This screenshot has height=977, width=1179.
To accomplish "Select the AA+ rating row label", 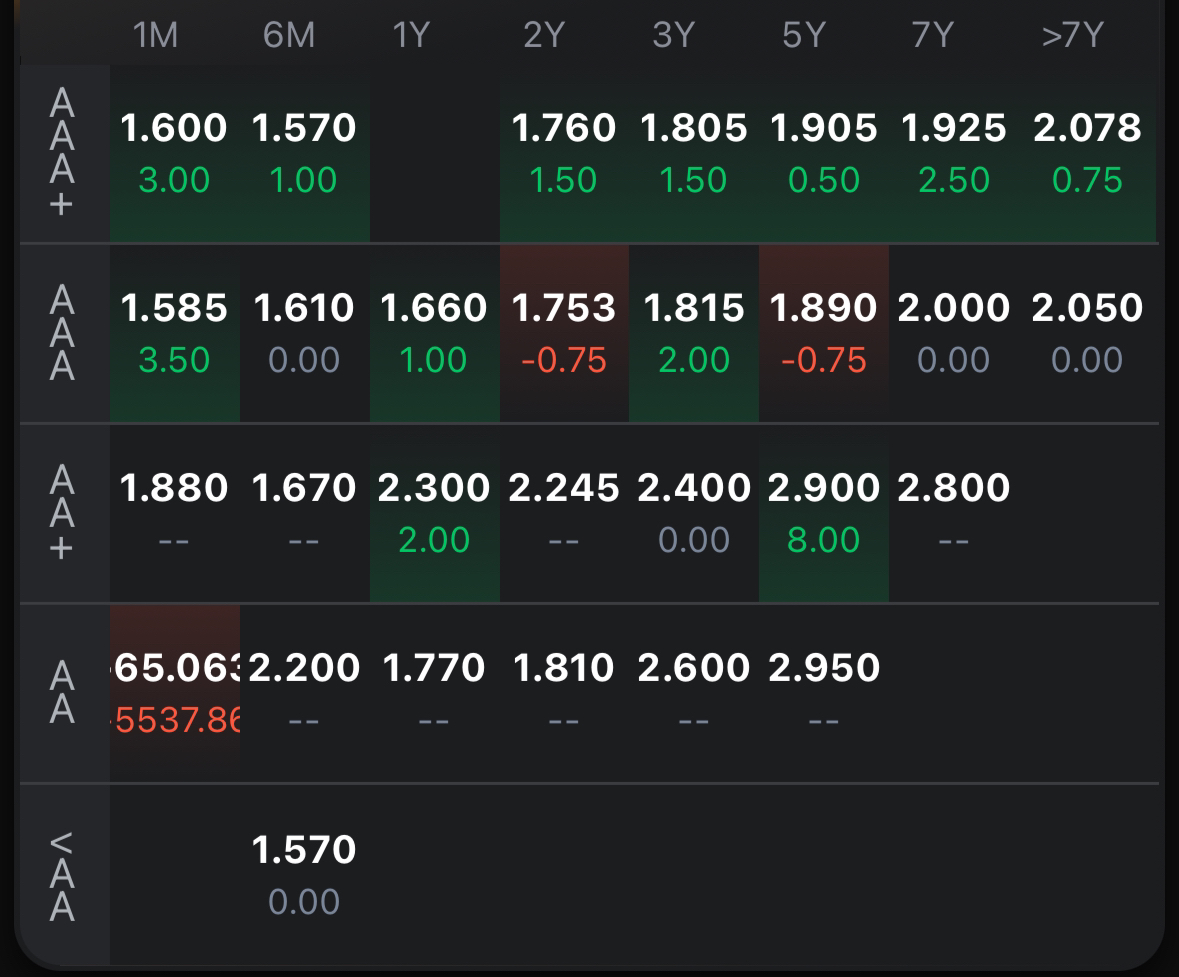I will click(62, 513).
